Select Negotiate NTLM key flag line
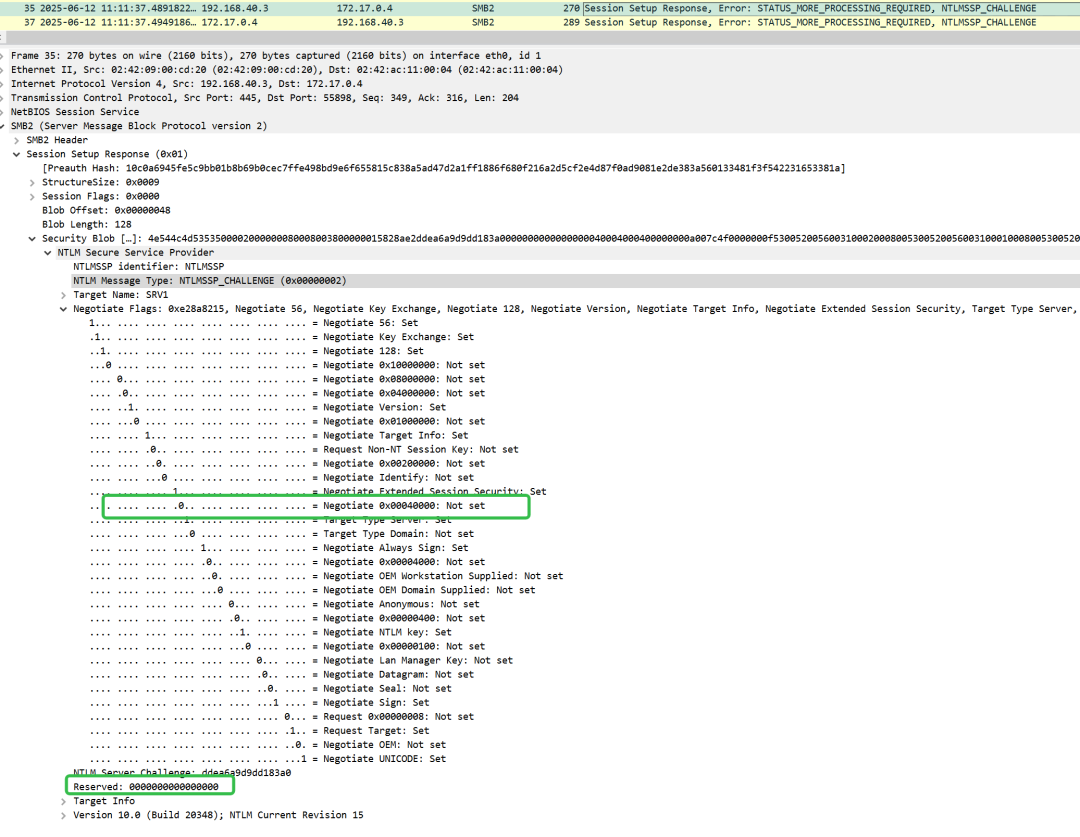This screenshot has height=837, width=1080. pyautogui.click(x=271, y=632)
